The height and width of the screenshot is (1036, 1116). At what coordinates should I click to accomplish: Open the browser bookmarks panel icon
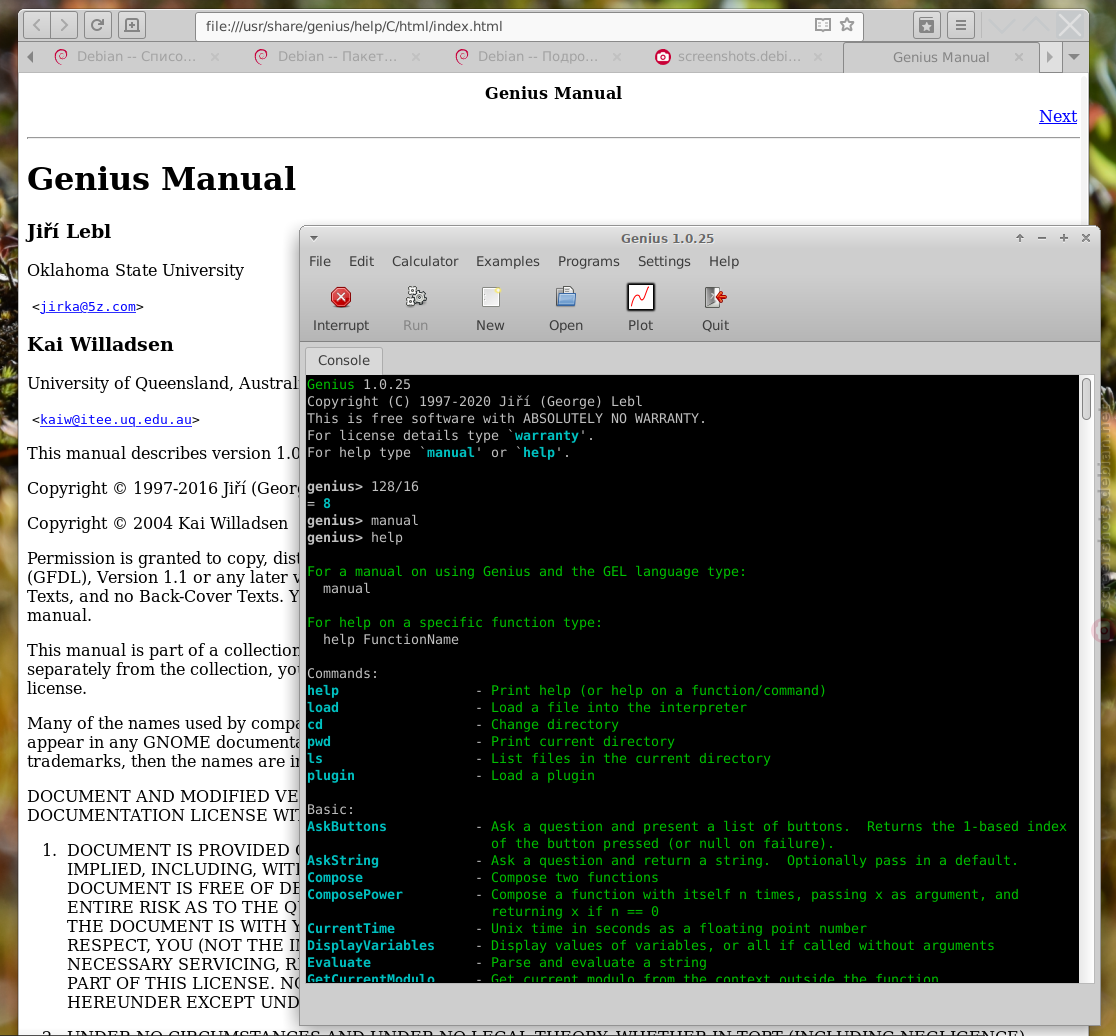coord(927,26)
